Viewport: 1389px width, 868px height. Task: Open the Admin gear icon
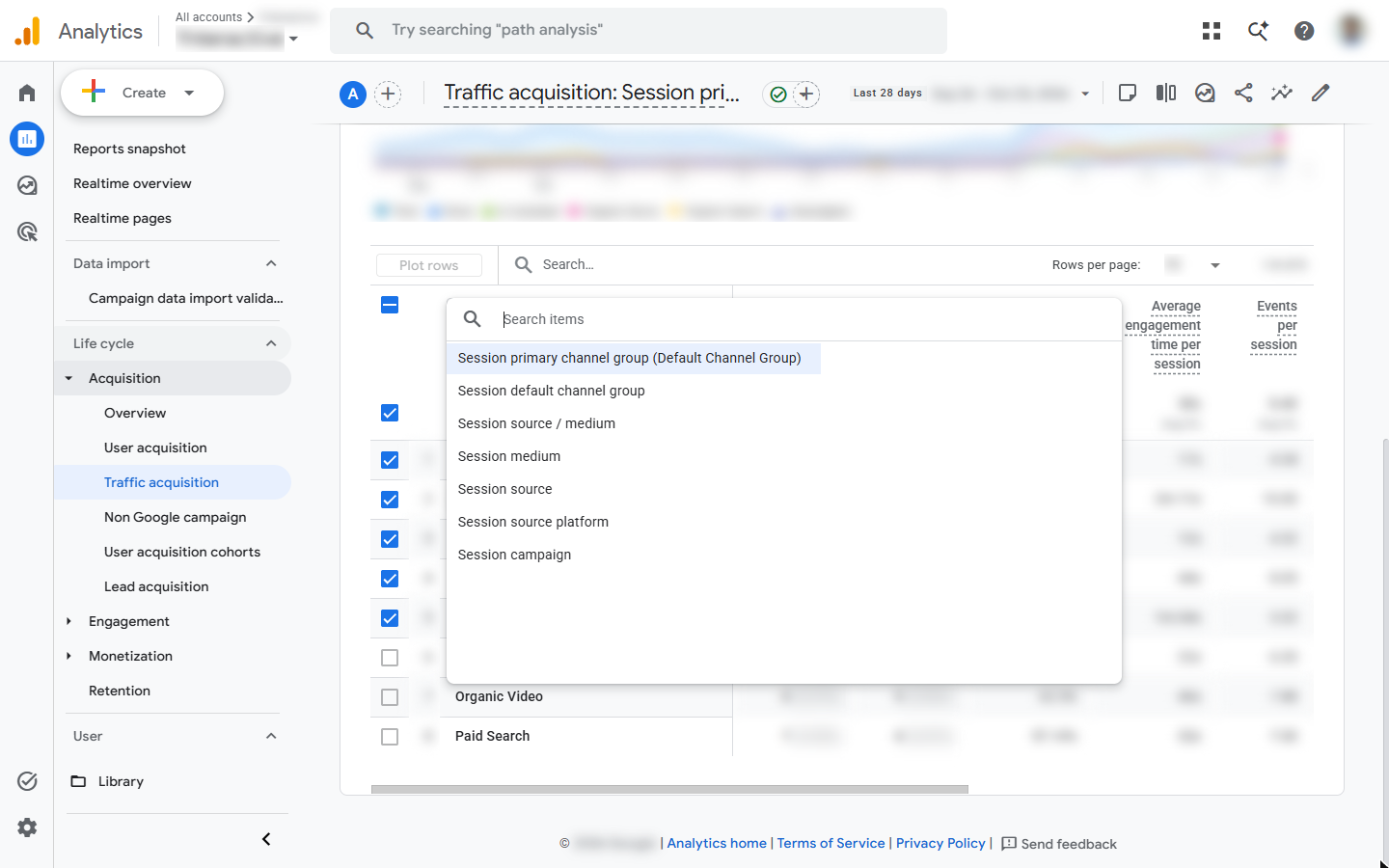27,827
